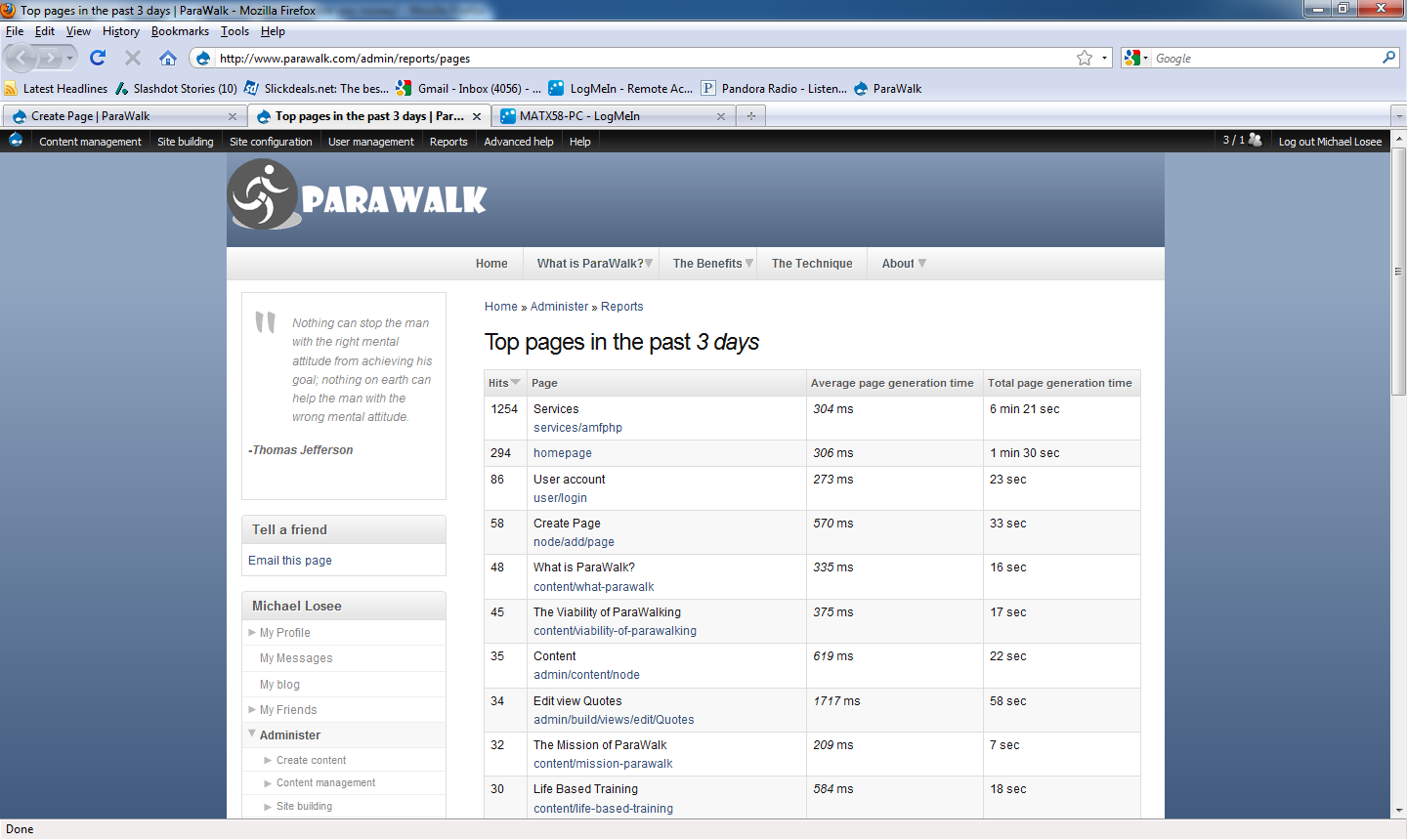Click the online users icon in admin bar
This screenshot has height=840, width=1407.
pos(1254,141)
